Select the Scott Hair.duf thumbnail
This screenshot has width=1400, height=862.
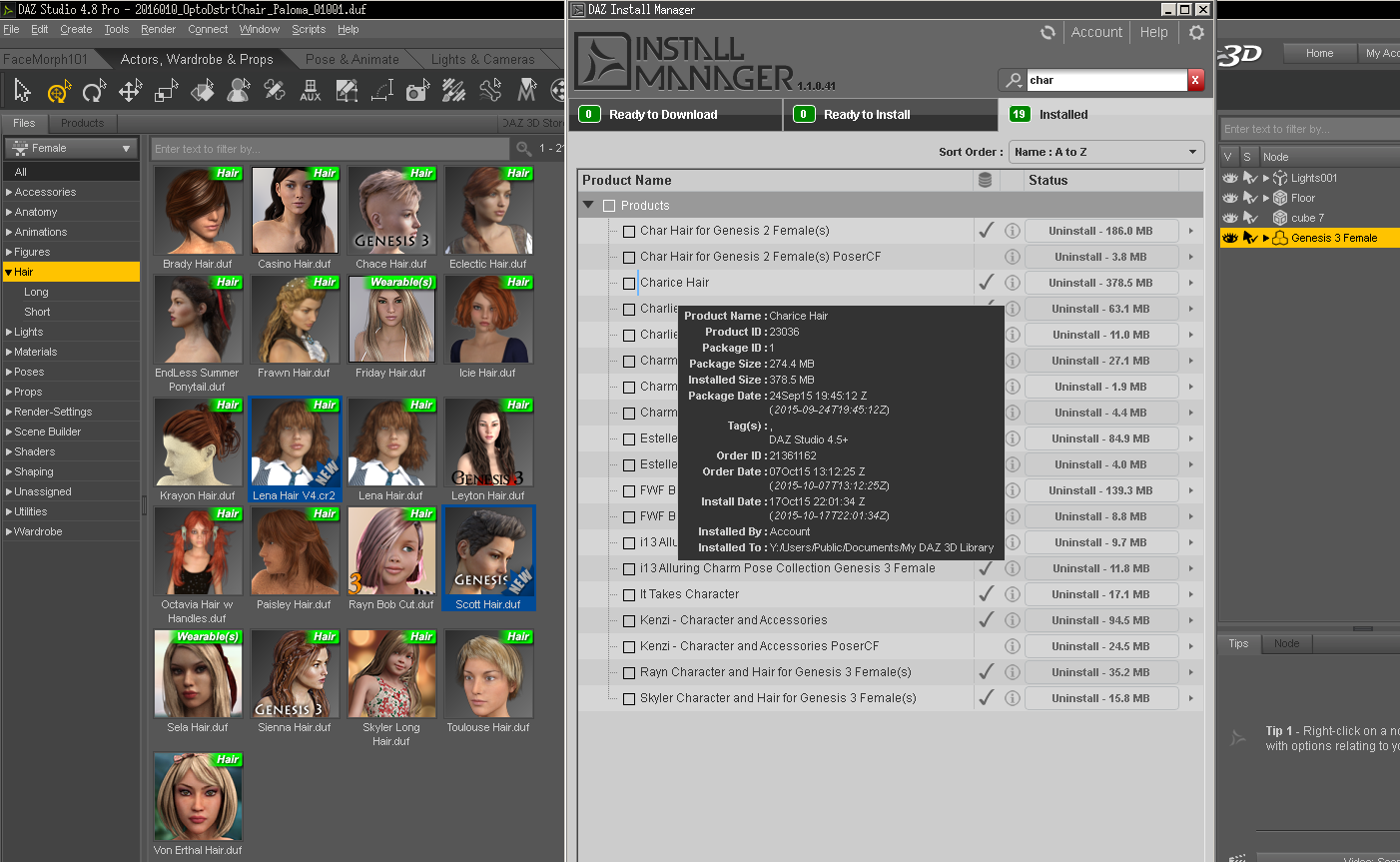pyautogui.click(x=488, y=558)
